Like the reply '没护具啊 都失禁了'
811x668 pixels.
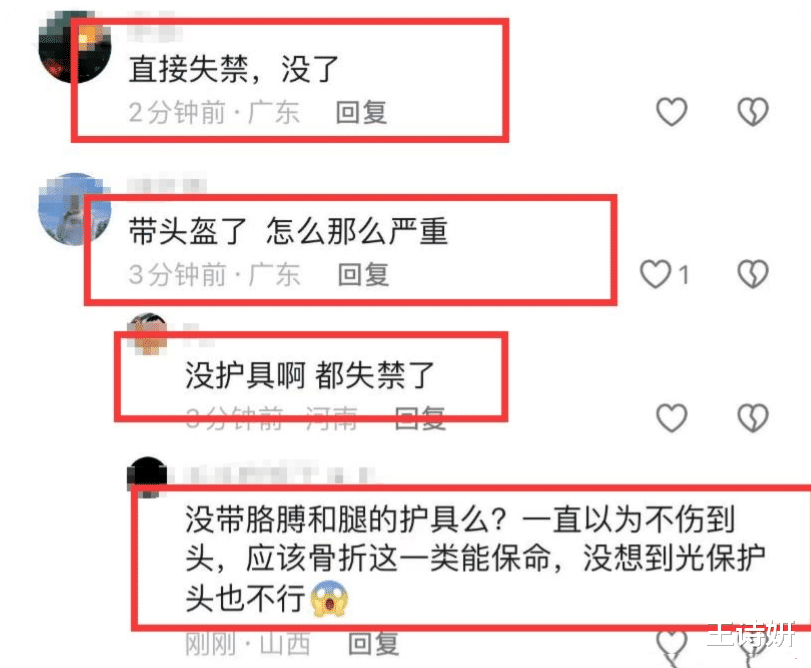point(671,417)
